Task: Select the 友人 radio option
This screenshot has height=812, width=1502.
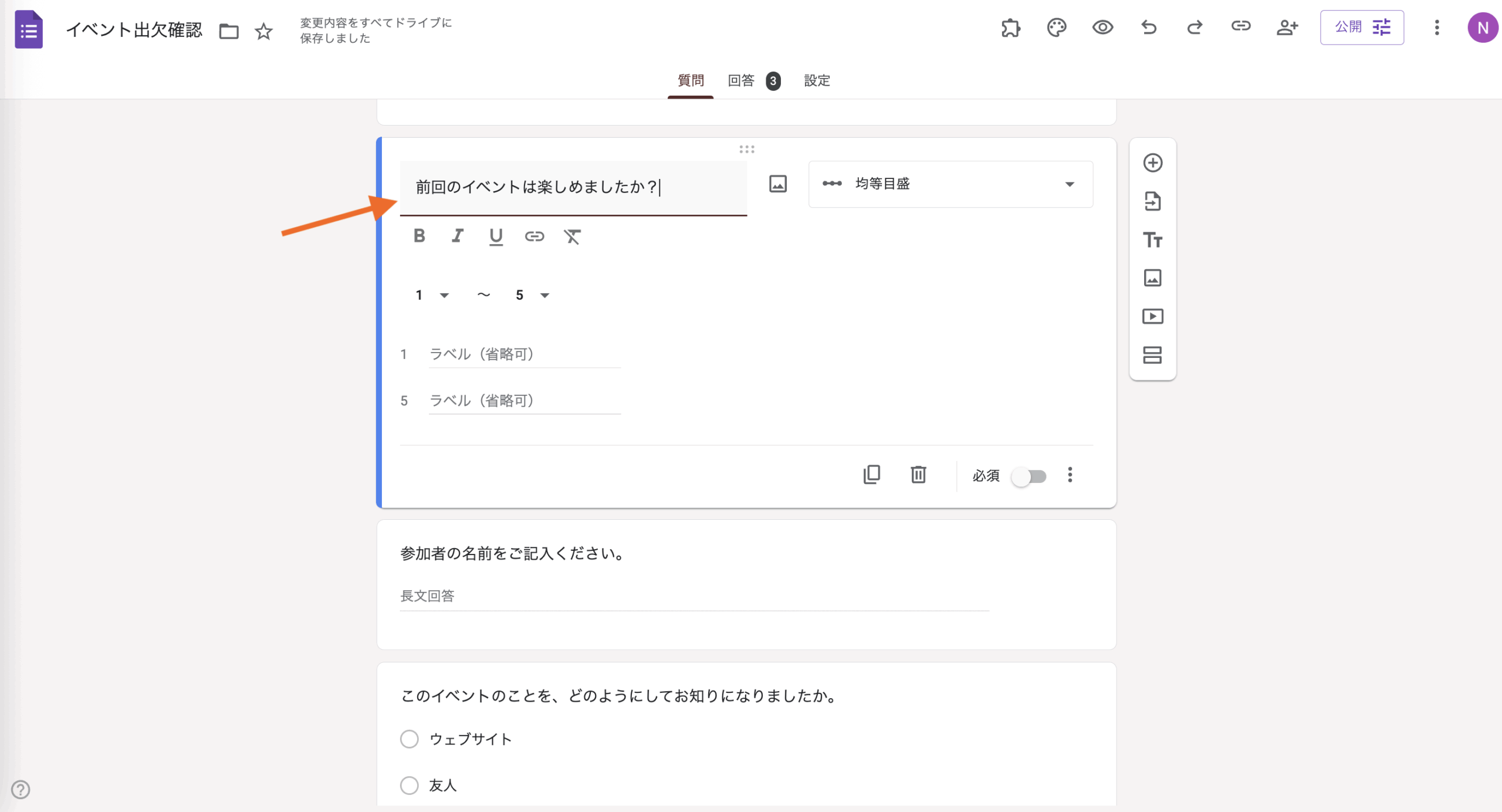Action: point(410,785)
